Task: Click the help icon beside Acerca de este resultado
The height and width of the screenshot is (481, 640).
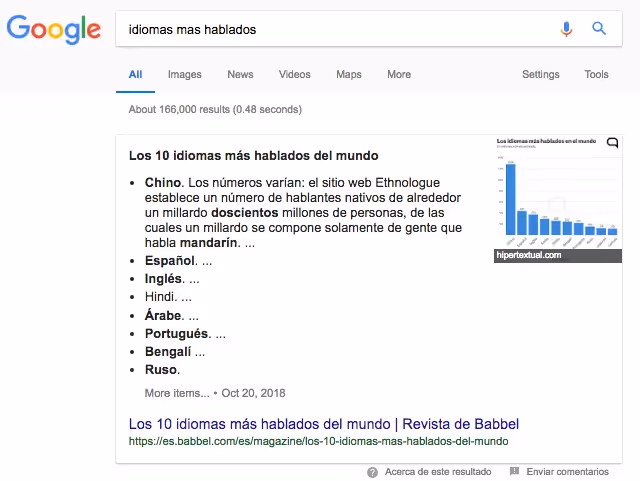Action: [372, 472]
